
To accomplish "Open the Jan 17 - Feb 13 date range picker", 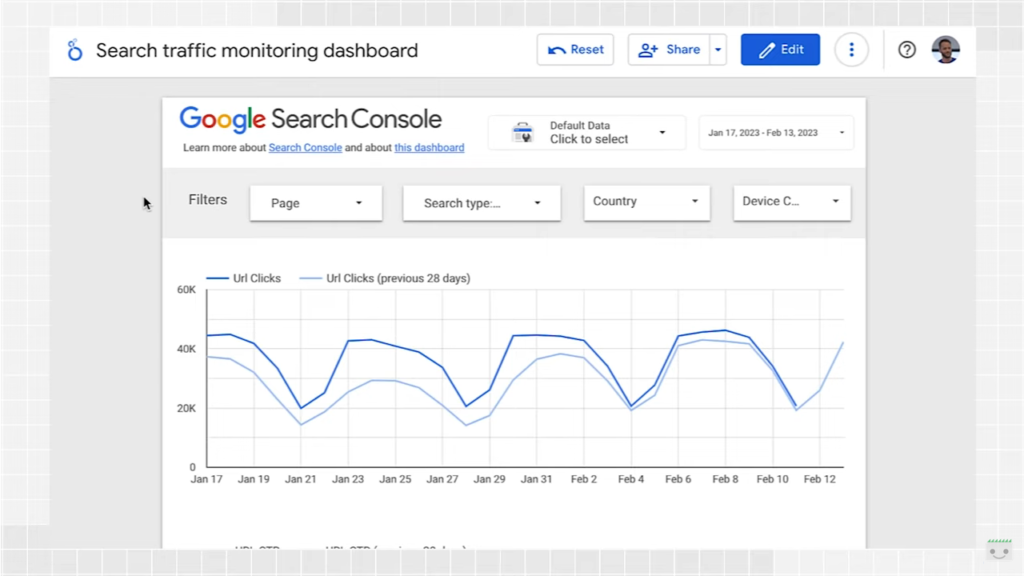I will coord(775,132).
